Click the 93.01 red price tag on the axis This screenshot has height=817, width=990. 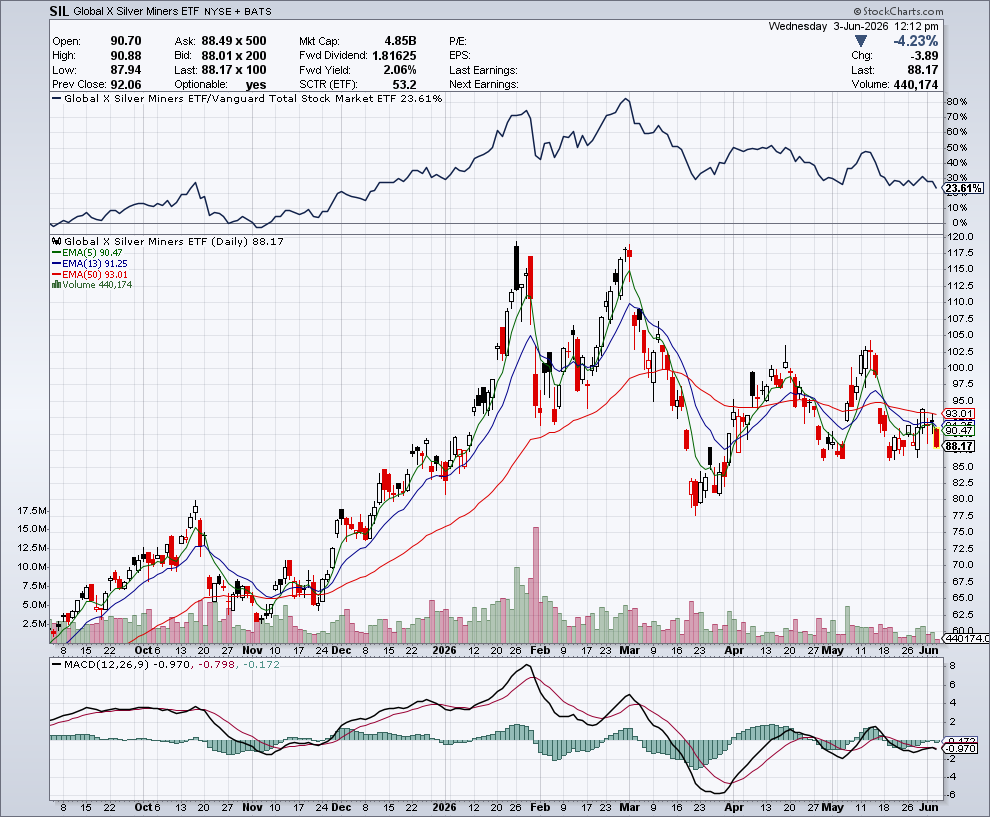[x=959, y=414]
